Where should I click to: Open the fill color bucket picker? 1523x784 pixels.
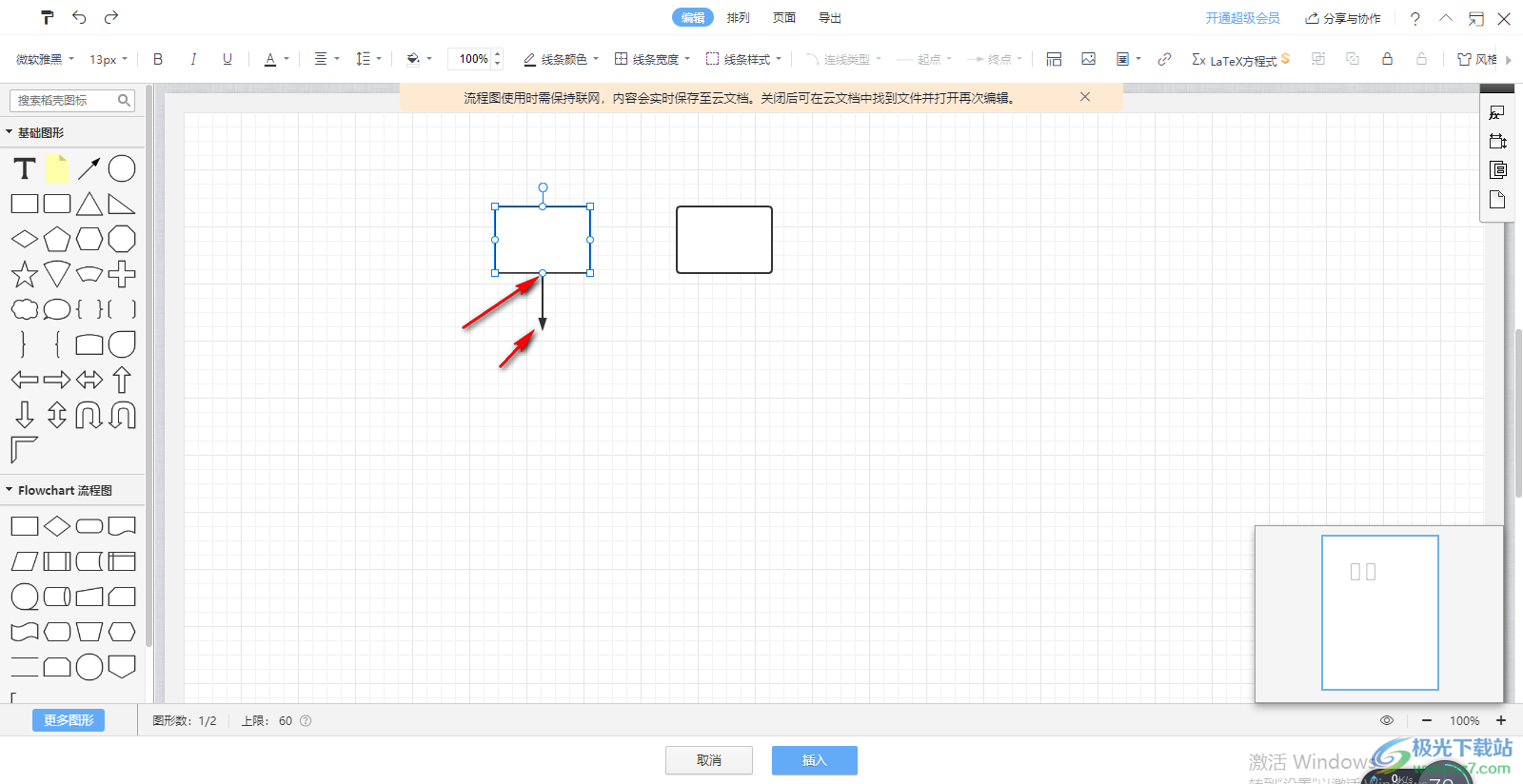coord(419,59)
